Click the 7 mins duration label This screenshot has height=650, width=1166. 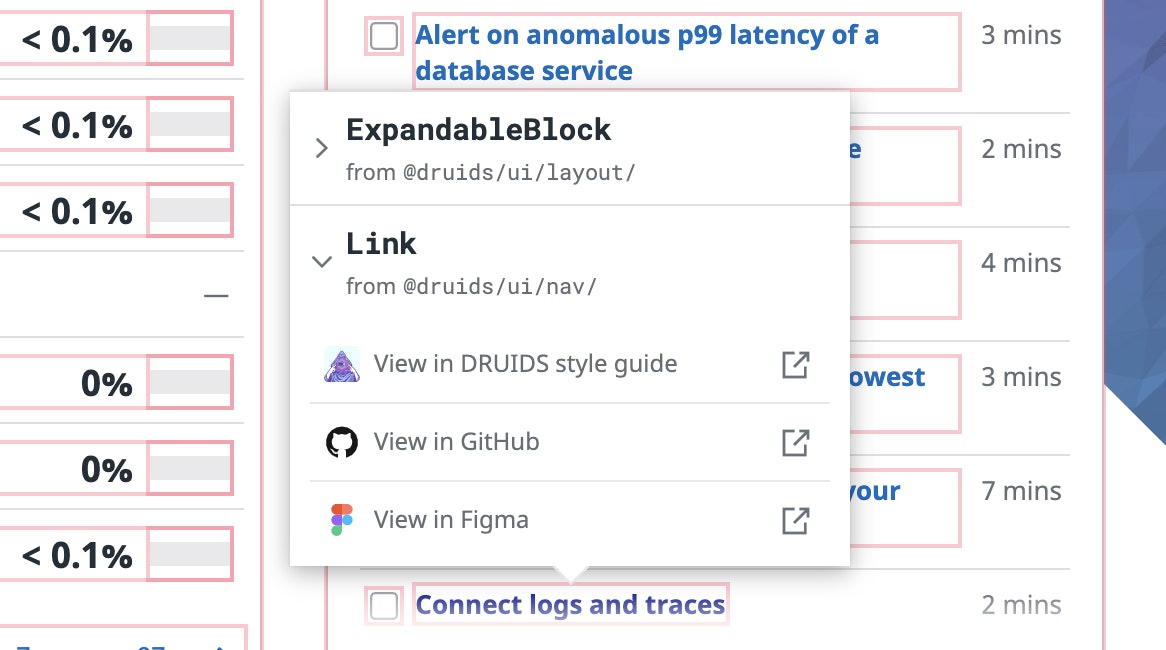(1021, 491)
